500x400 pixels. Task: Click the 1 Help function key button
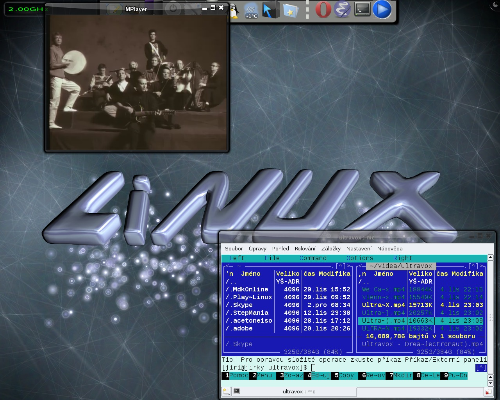coord(235,376)
